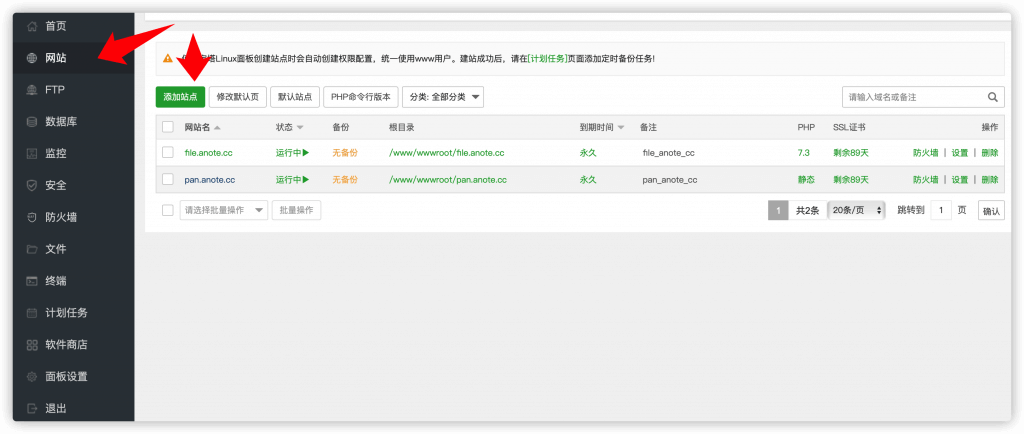Open root path /www/wwwroot/file.anote.cc

click(x=447, y=153)
